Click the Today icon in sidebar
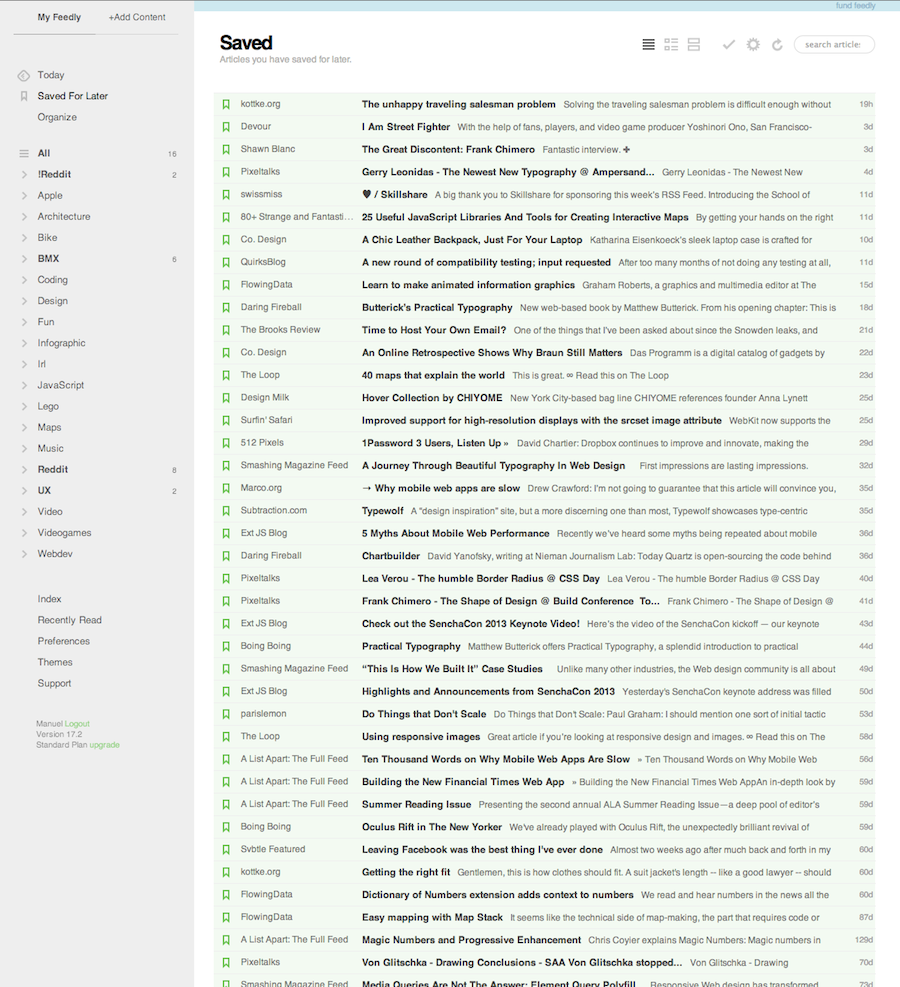This screenshot has height=987, width=900. (24, 76)
